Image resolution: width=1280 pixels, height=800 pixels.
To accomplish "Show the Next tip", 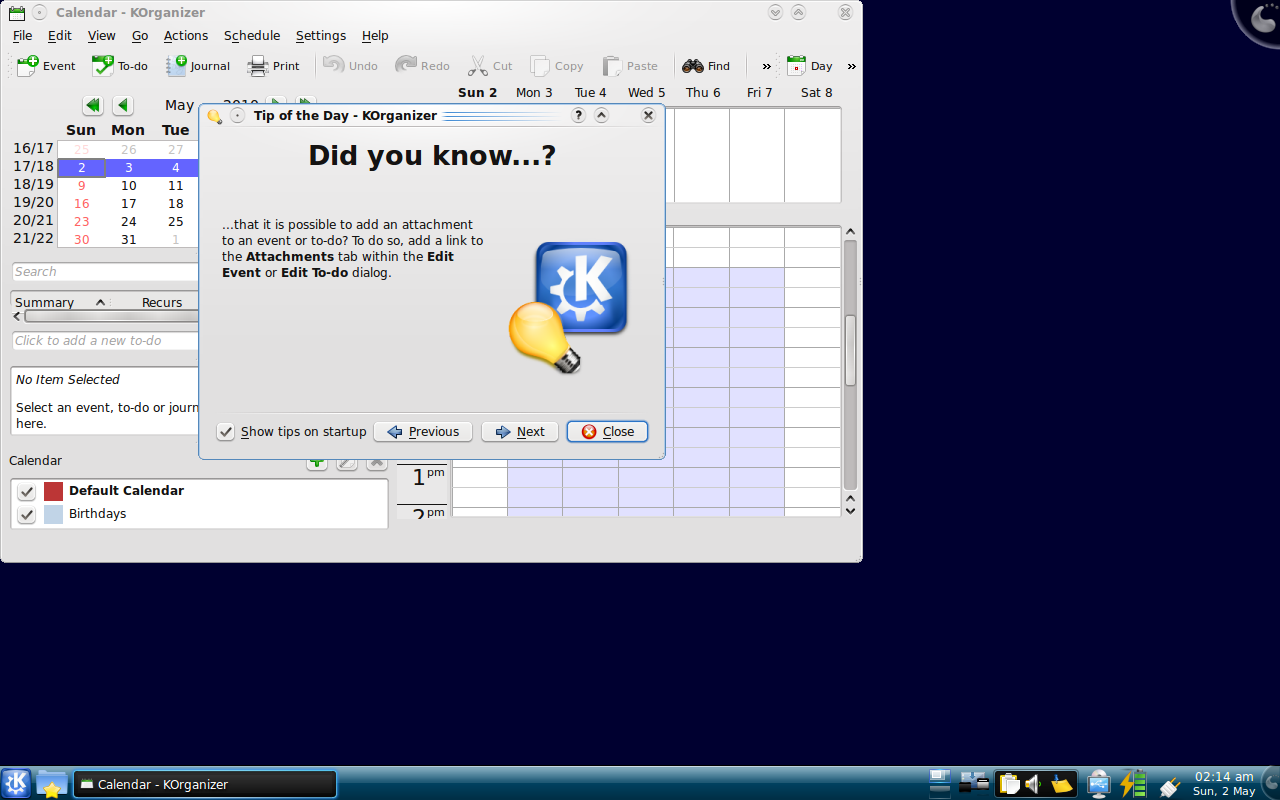I will tap(520, 432).
